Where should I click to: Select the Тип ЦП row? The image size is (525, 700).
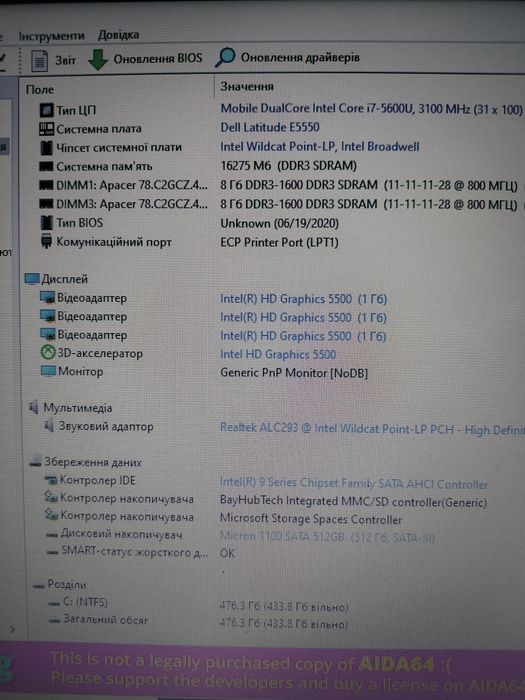(281, 109)
